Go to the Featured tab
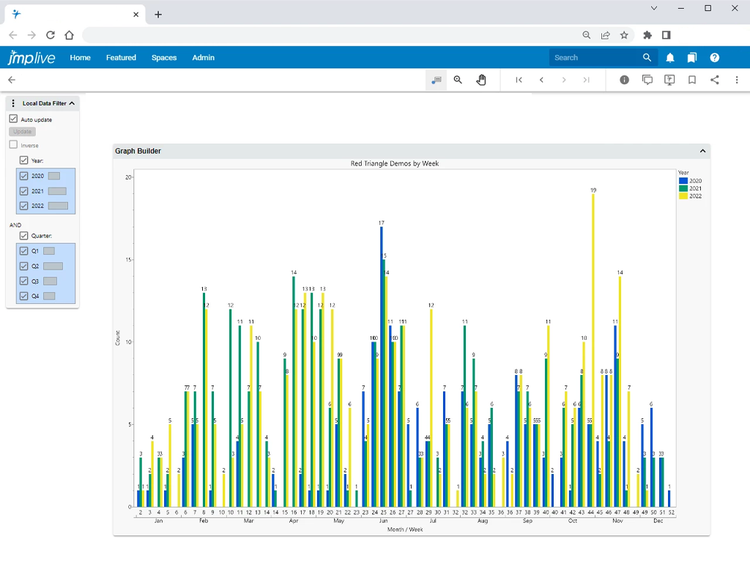This screenshot has height=583, width=750. tap(121, 58)
